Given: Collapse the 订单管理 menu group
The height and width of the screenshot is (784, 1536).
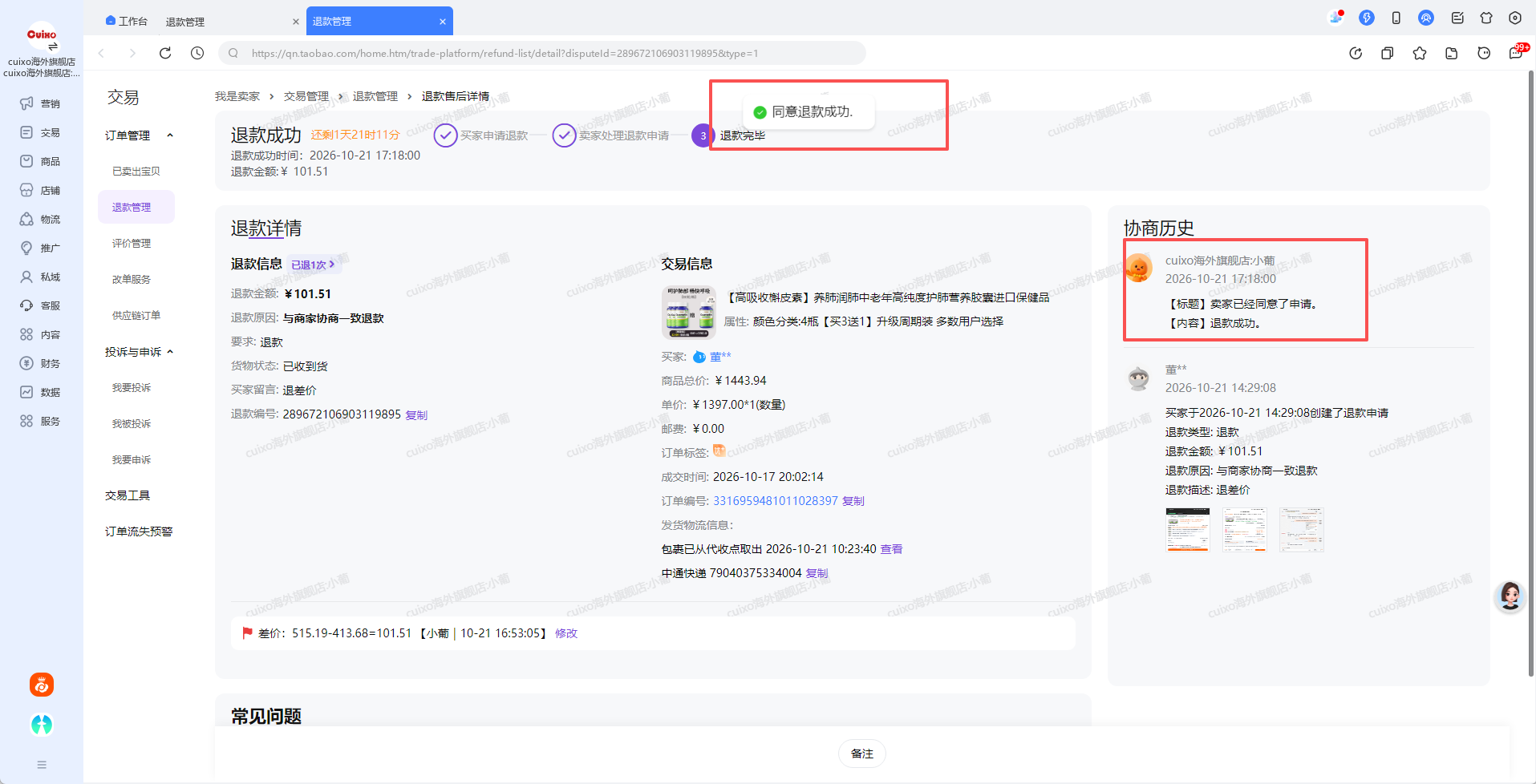Looking at the screenshot, I should click(x=170, y=135).
